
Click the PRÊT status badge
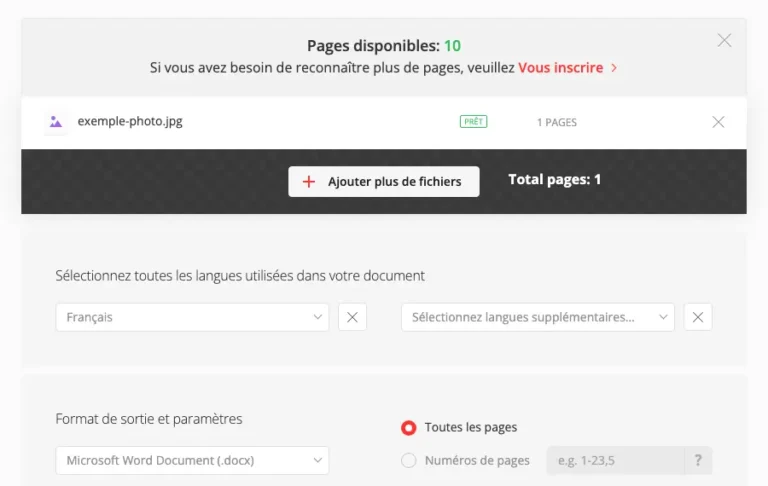[473, 122]
